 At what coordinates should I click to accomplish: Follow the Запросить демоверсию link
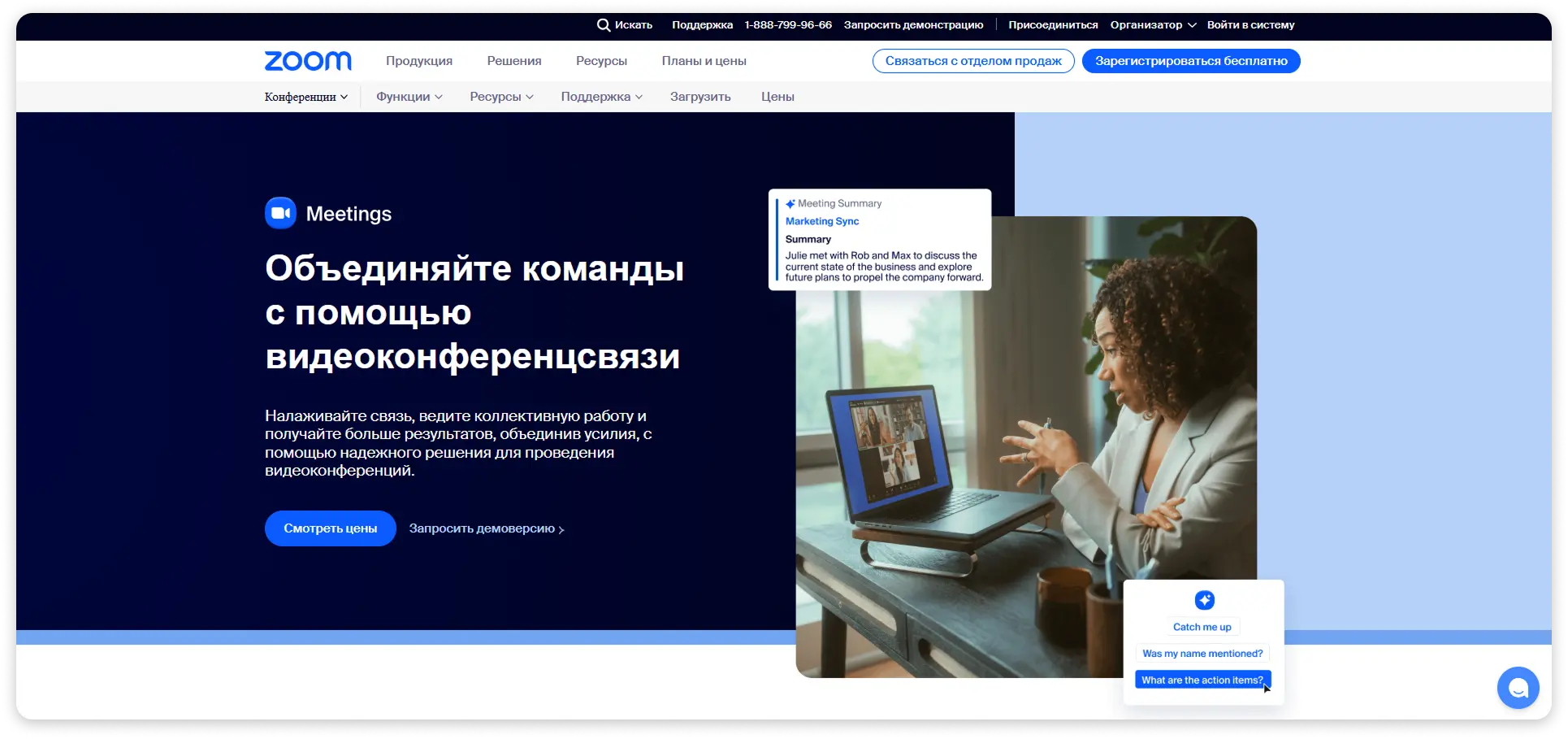[487, 528]
